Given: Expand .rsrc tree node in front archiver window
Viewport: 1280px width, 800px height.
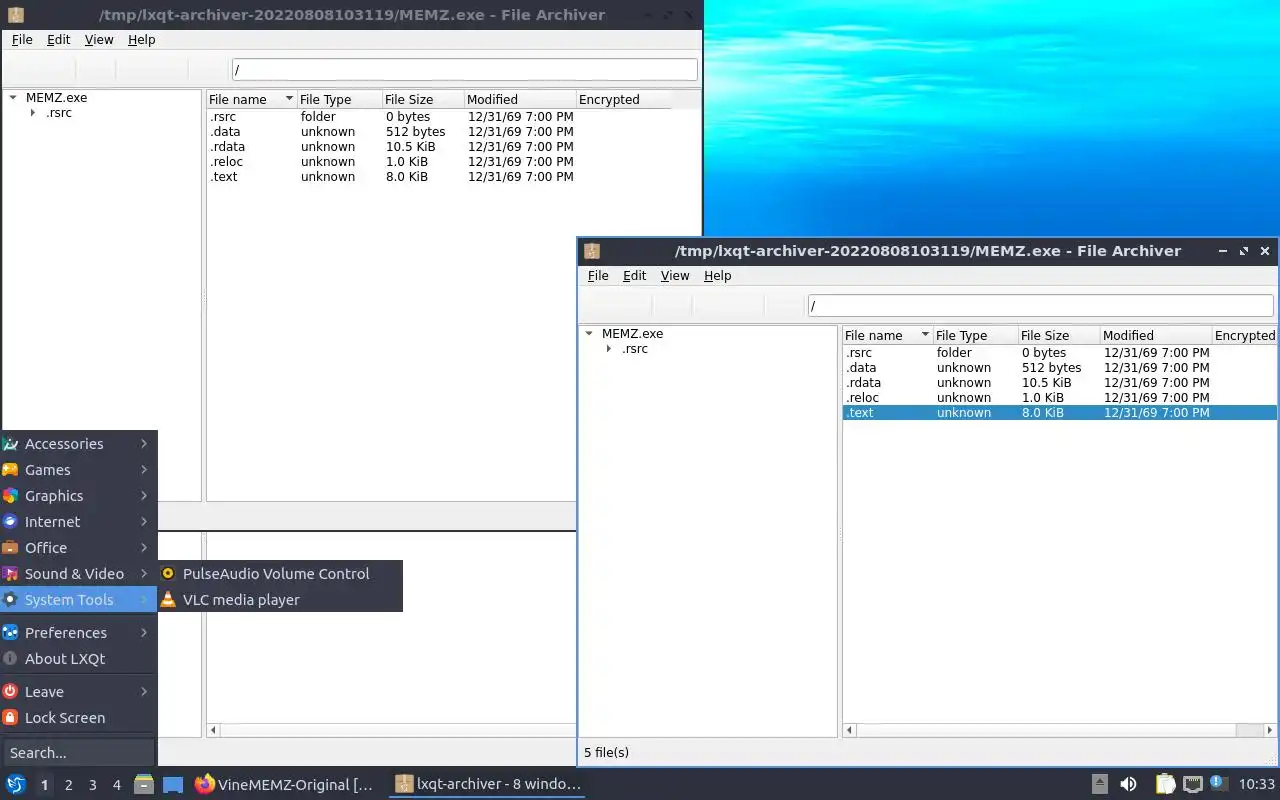Looking at the screenshot, I should pyautogui.click(x=609, y=349).
